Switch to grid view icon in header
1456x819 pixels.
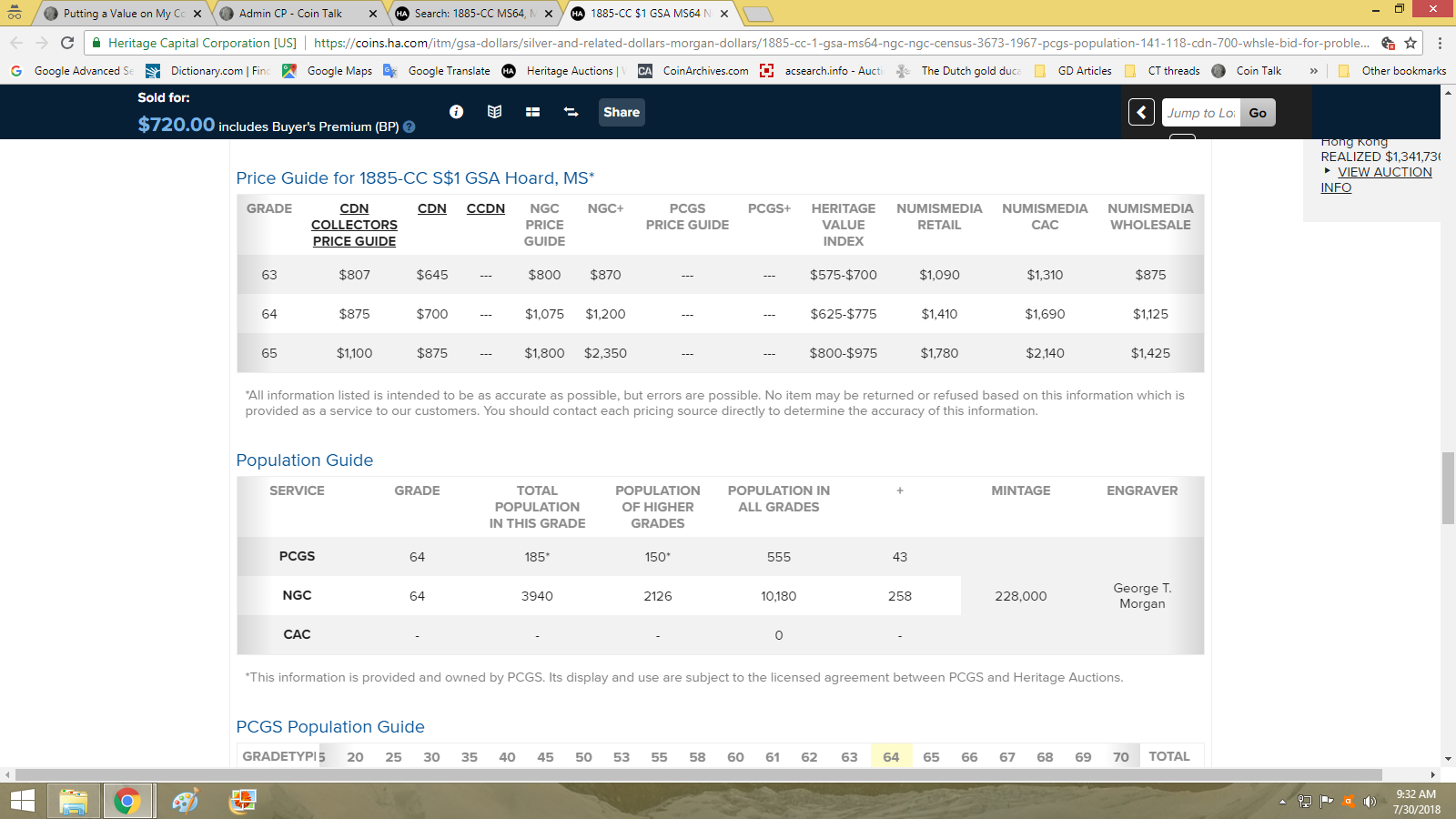(532, 112)
